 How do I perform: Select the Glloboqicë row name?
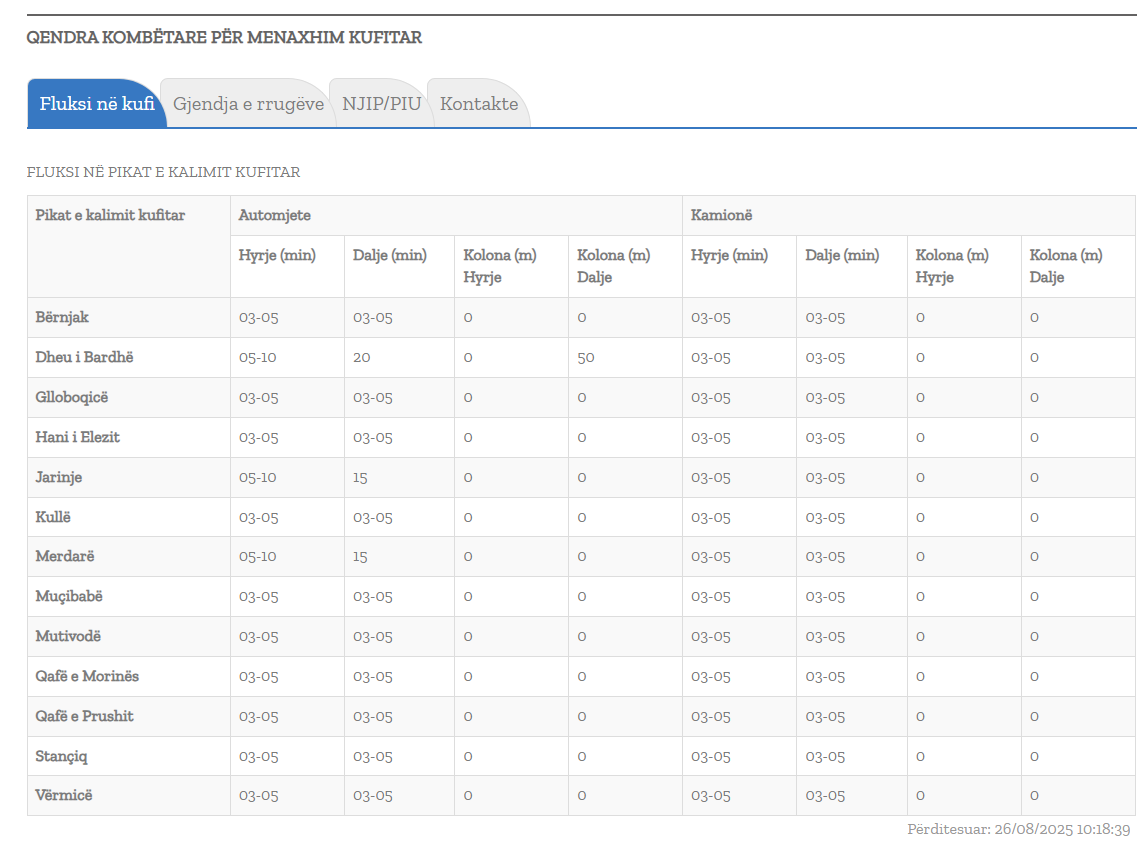pos(72,397)
